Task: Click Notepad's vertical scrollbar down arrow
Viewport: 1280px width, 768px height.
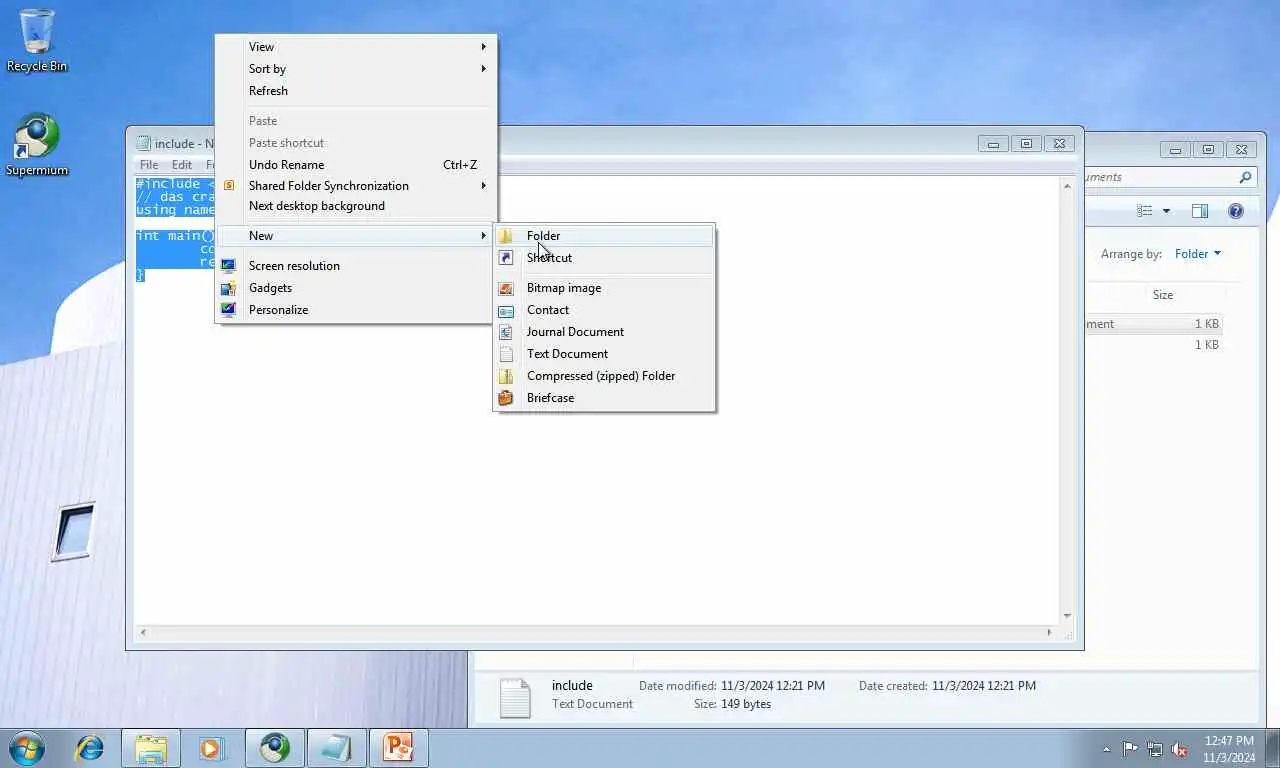Action: pyautogui.click(x=1067, y=616)
